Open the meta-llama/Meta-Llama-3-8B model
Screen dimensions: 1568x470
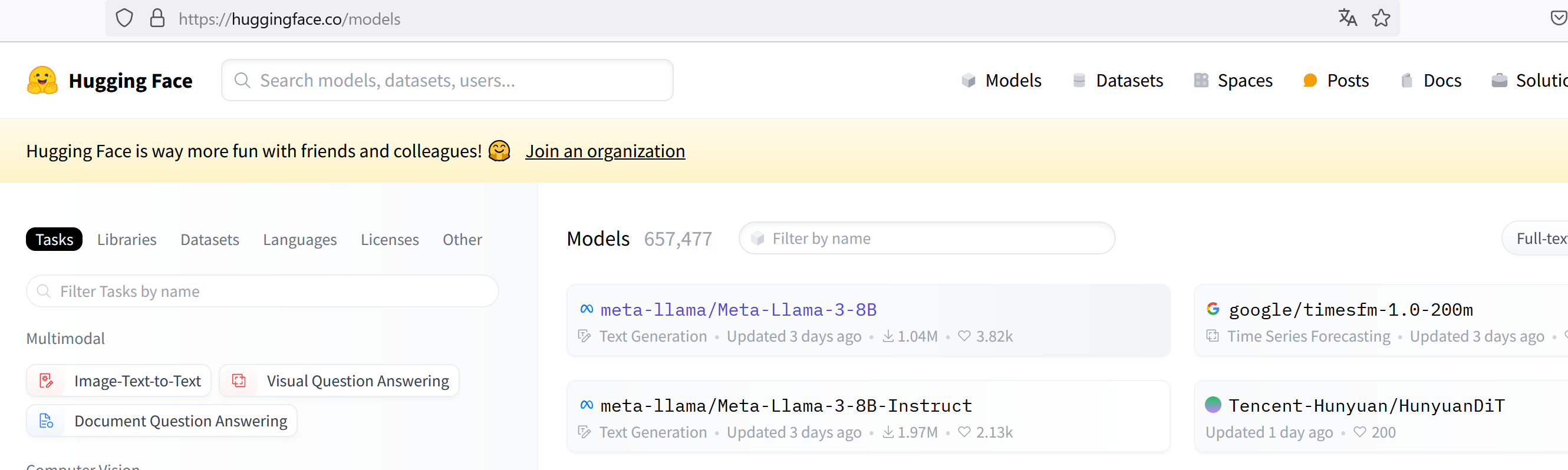point(739,309)
